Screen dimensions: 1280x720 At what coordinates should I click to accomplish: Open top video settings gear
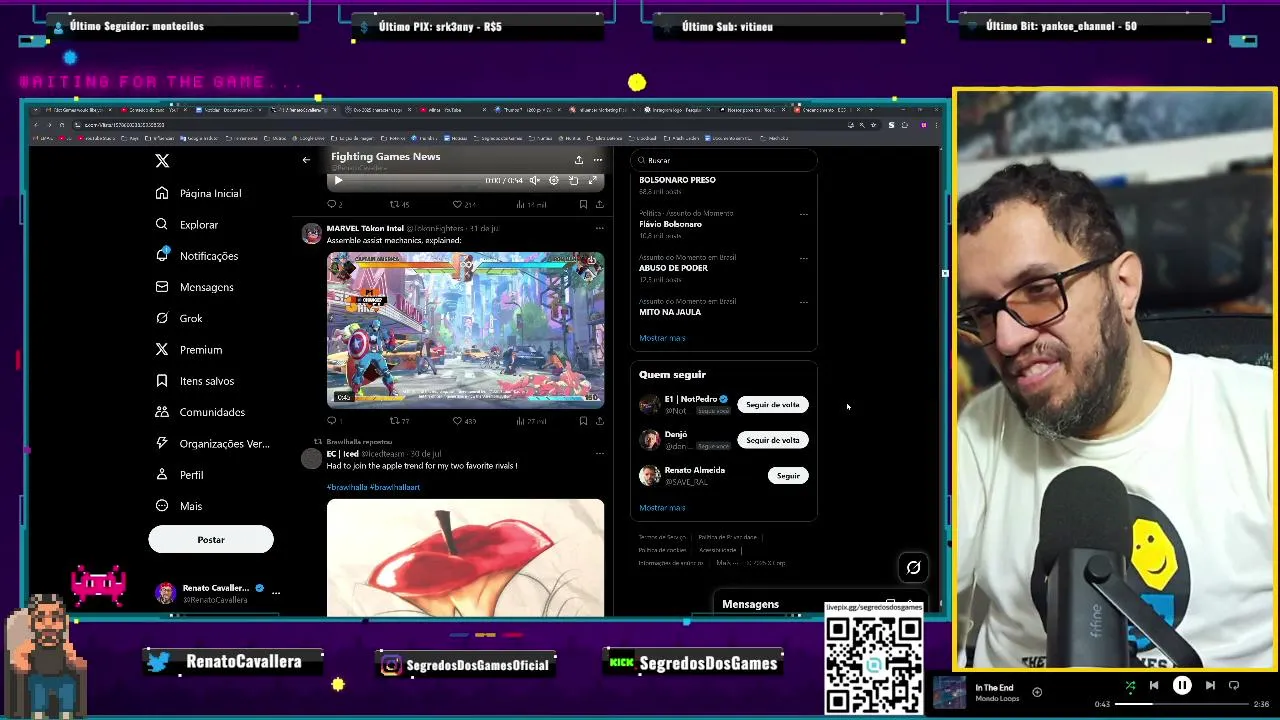[x=554, y=181]
